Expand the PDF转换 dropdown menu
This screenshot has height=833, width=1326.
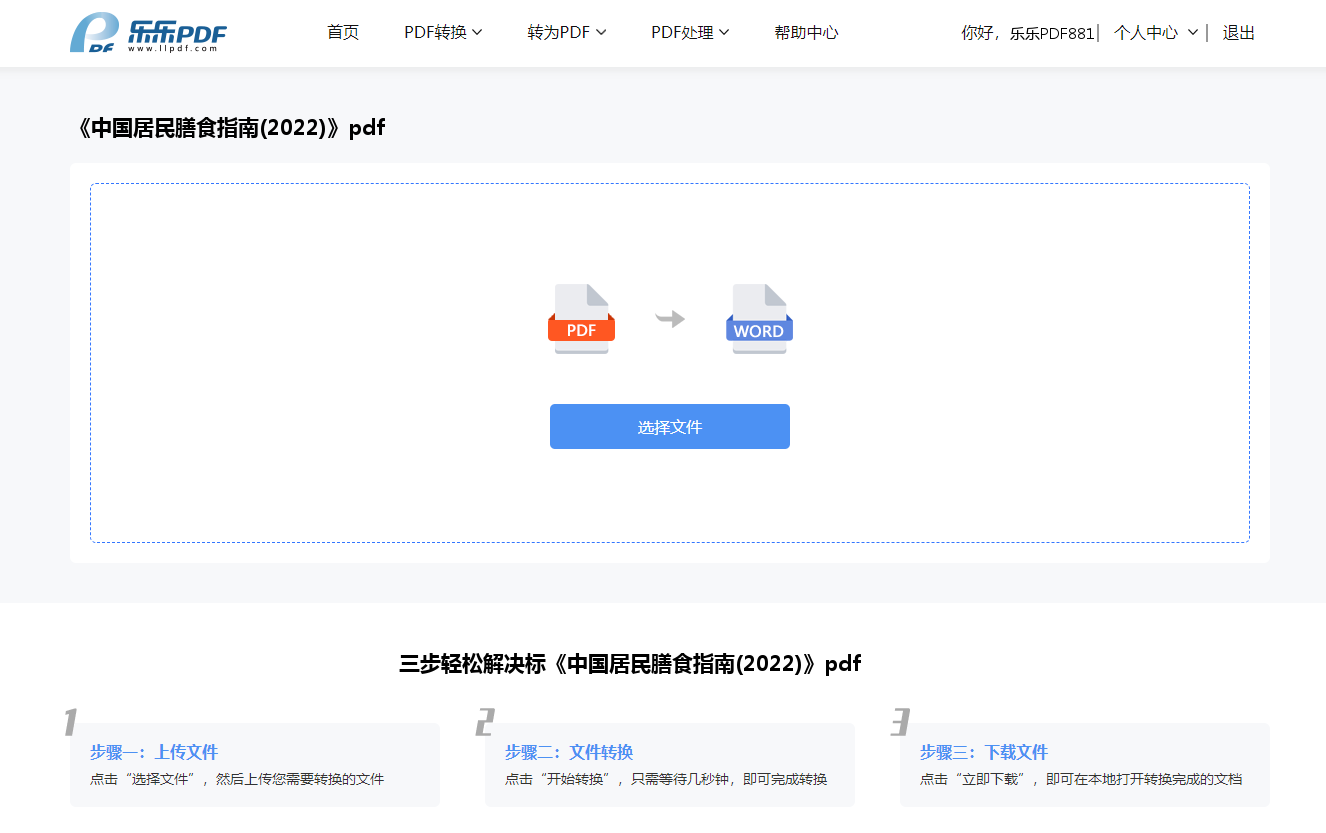(443, 33)
